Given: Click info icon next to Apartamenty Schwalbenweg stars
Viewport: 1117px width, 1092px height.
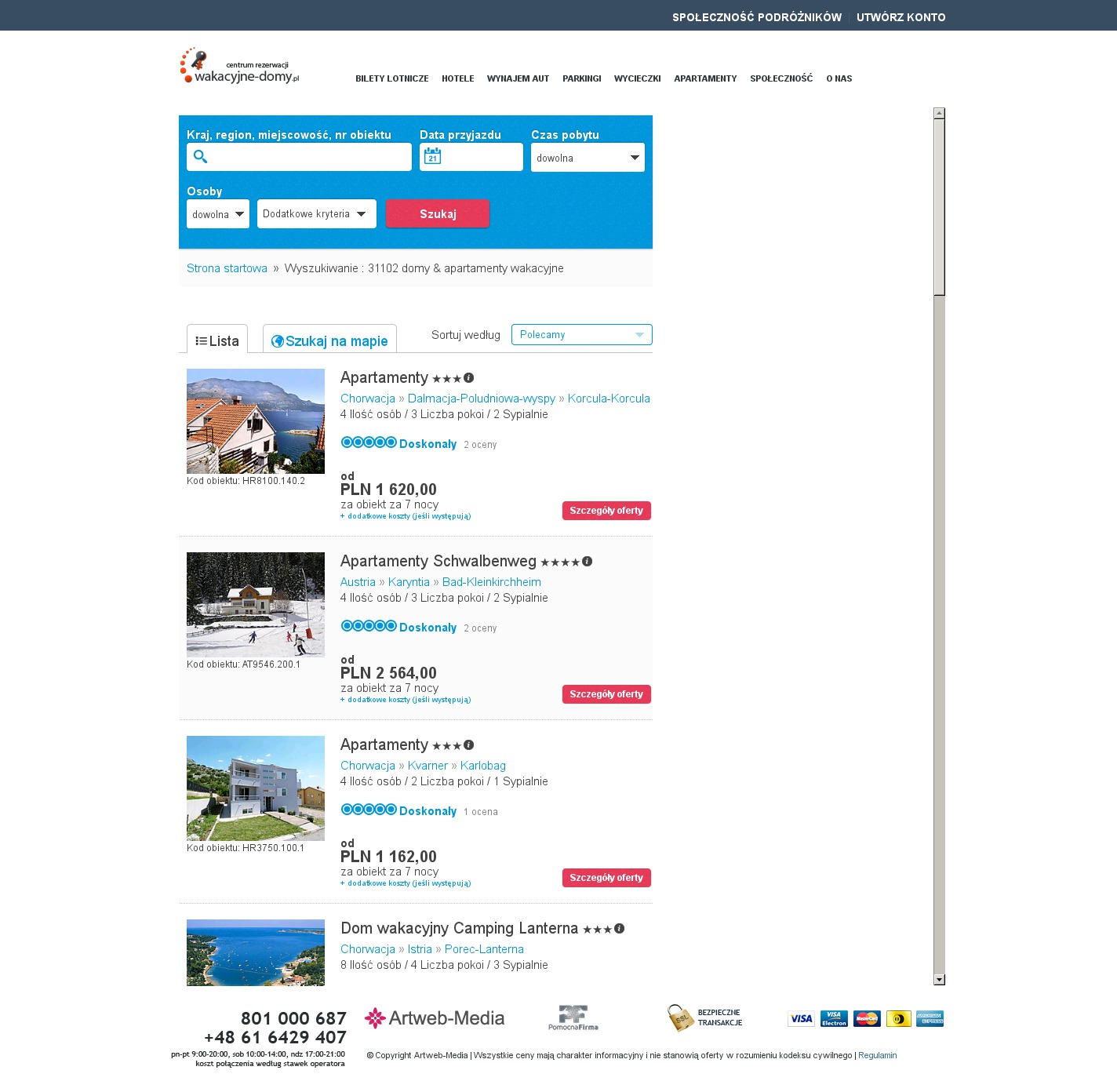Looking at the screenshot, I should 588,562.
